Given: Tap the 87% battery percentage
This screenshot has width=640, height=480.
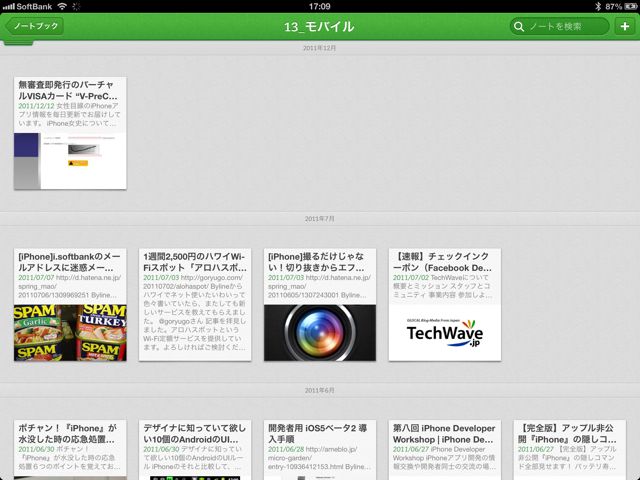Looking at the screenshot, I should coord(613,7).
